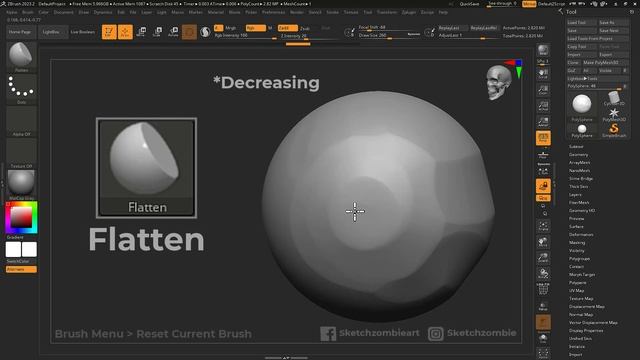Click the AAHalf icon
The width and height of the screenshot is (640, 360).
pos(543,121)
